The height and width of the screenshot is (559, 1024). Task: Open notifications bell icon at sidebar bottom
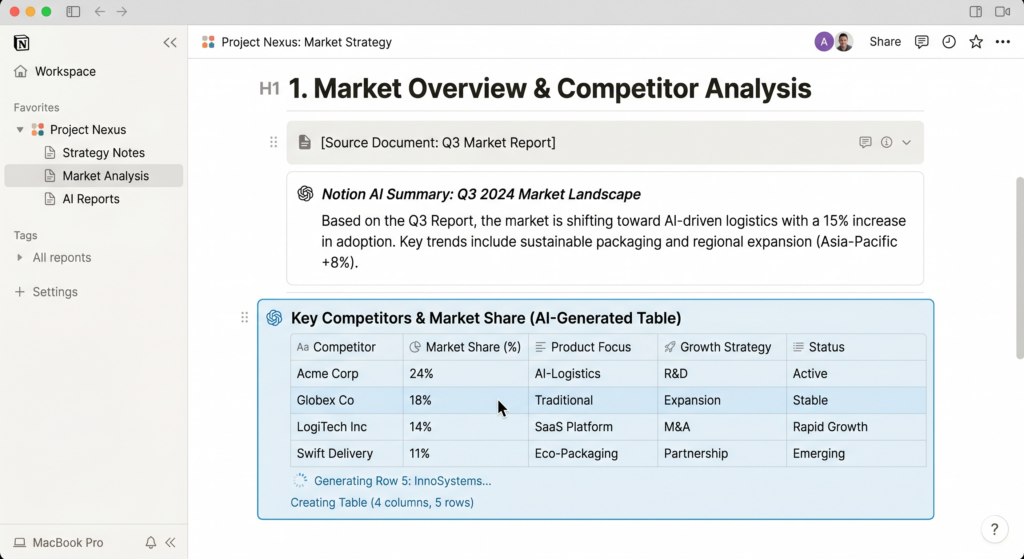coord(151,543)
